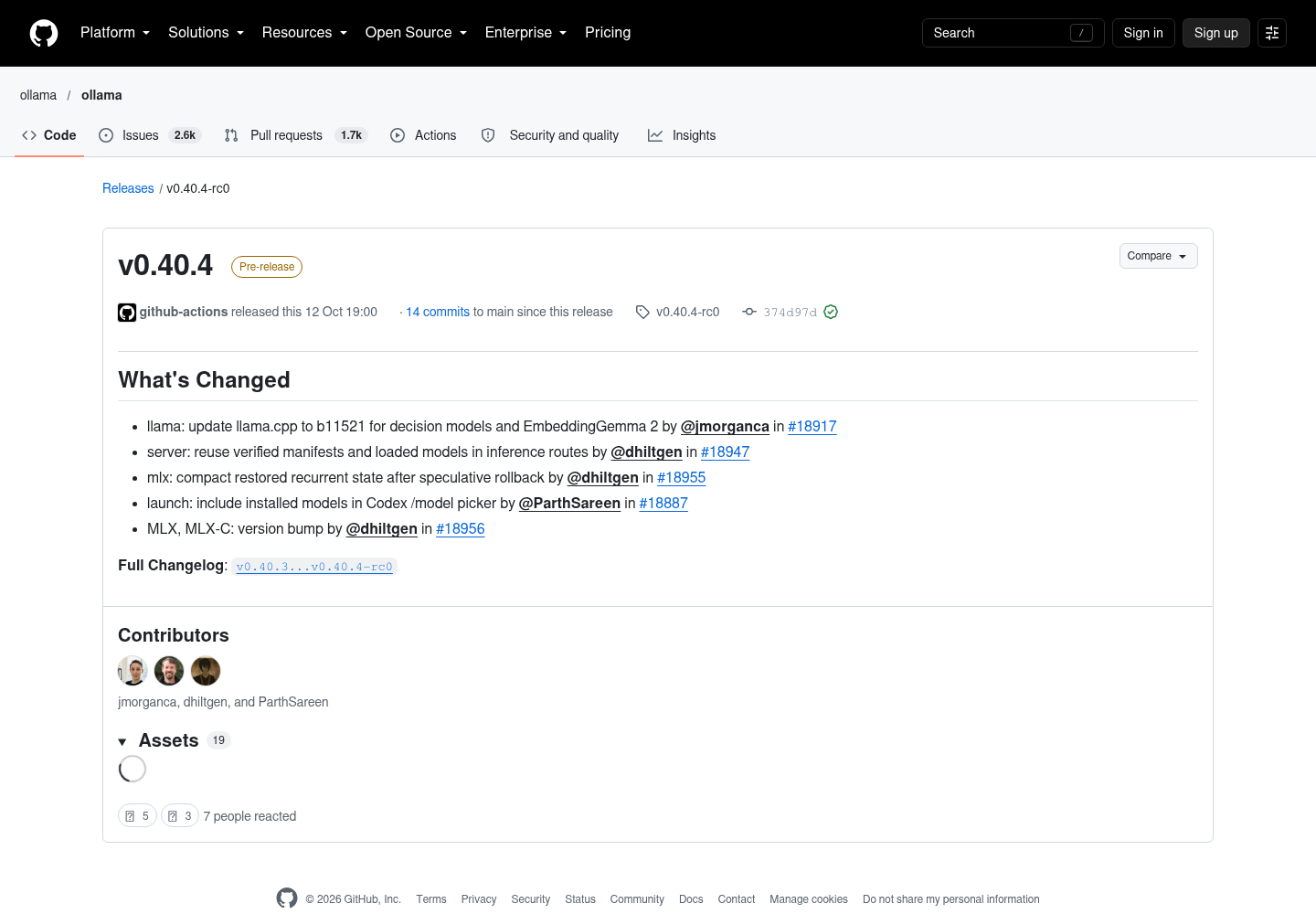Open the Security and quality tab

pyautogui.click(x=550, y=135)
